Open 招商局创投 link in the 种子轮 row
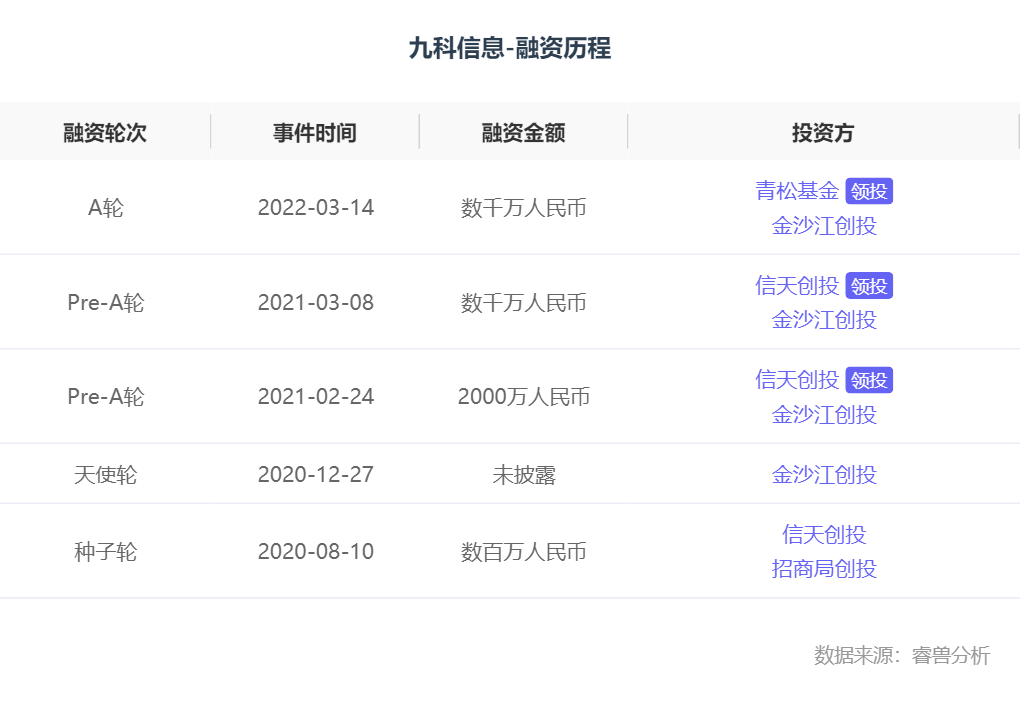 coord(824,569)
